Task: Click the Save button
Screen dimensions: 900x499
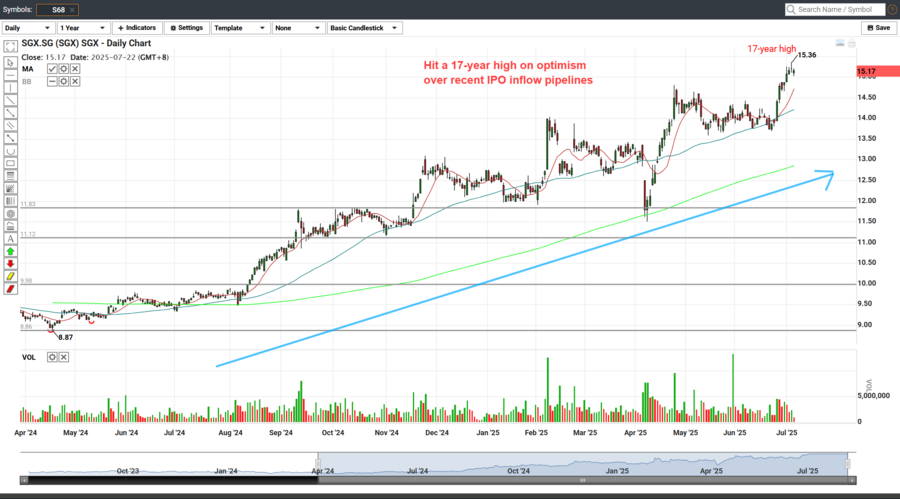Action: tap(879, 28)
